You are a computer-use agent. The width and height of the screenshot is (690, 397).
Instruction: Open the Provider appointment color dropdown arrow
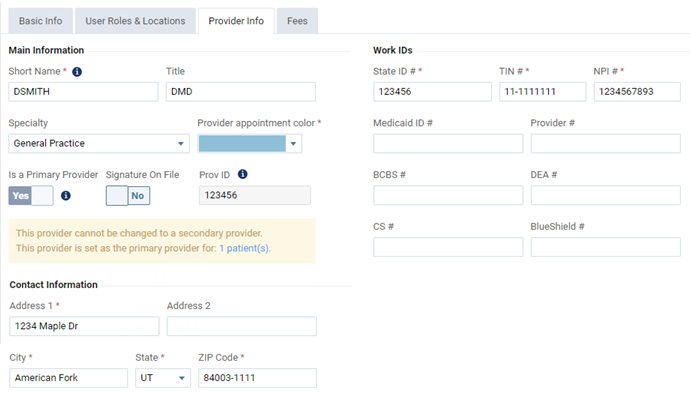click(294, 143)
